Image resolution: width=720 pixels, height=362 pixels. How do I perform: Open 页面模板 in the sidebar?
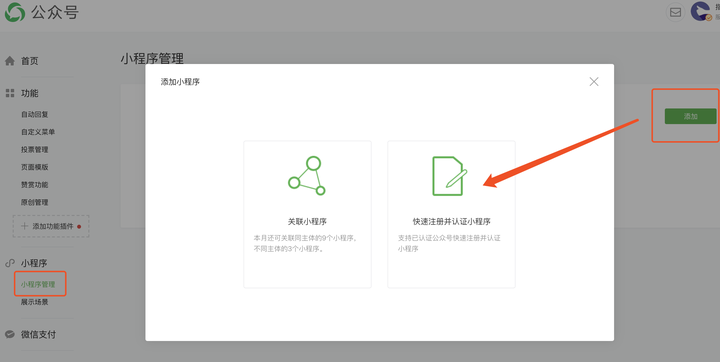(34, 167)
